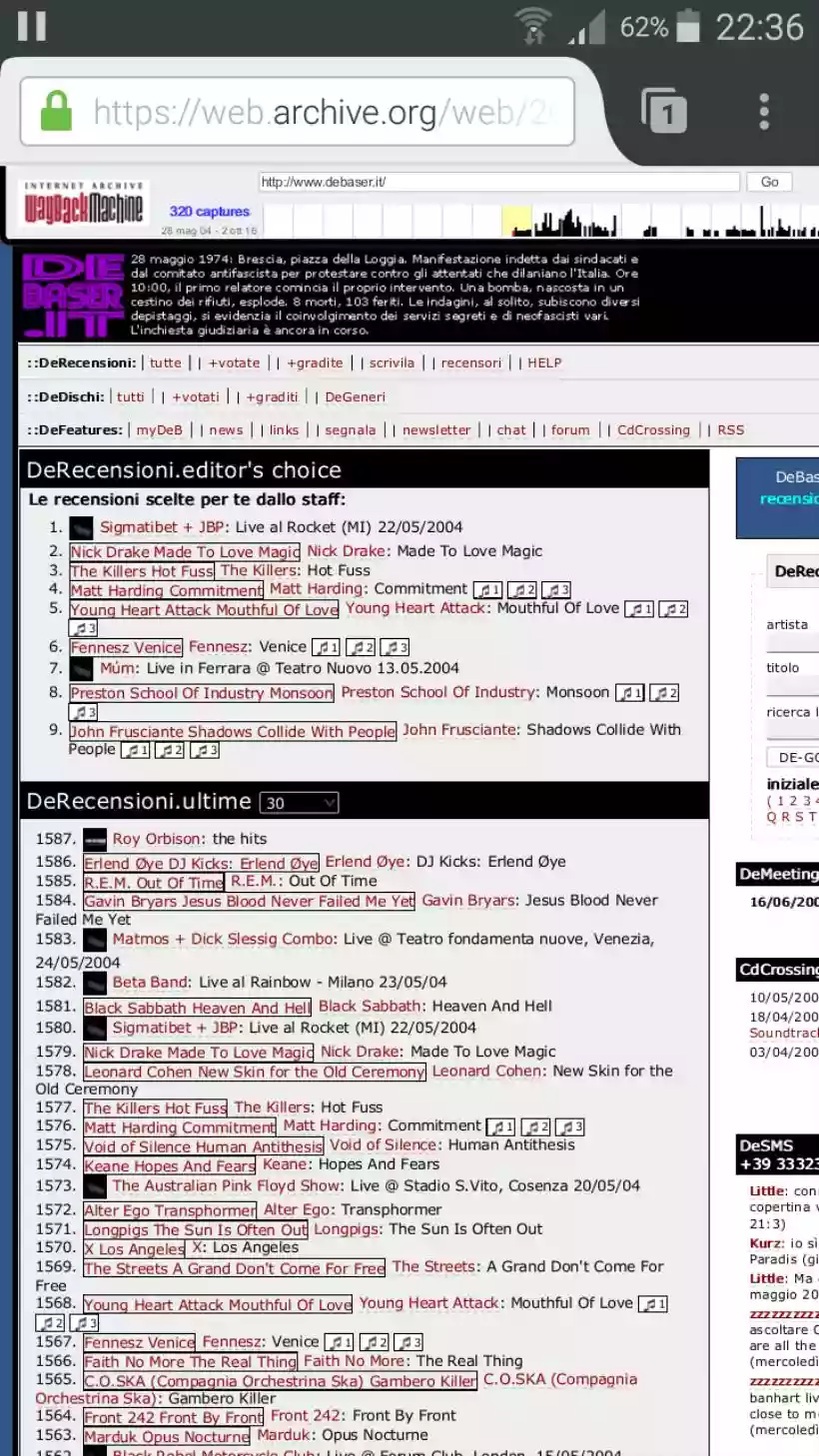The image size is (819, 1456).
Task: Tap the pause icon in the status bar
Action: [32, 26]
